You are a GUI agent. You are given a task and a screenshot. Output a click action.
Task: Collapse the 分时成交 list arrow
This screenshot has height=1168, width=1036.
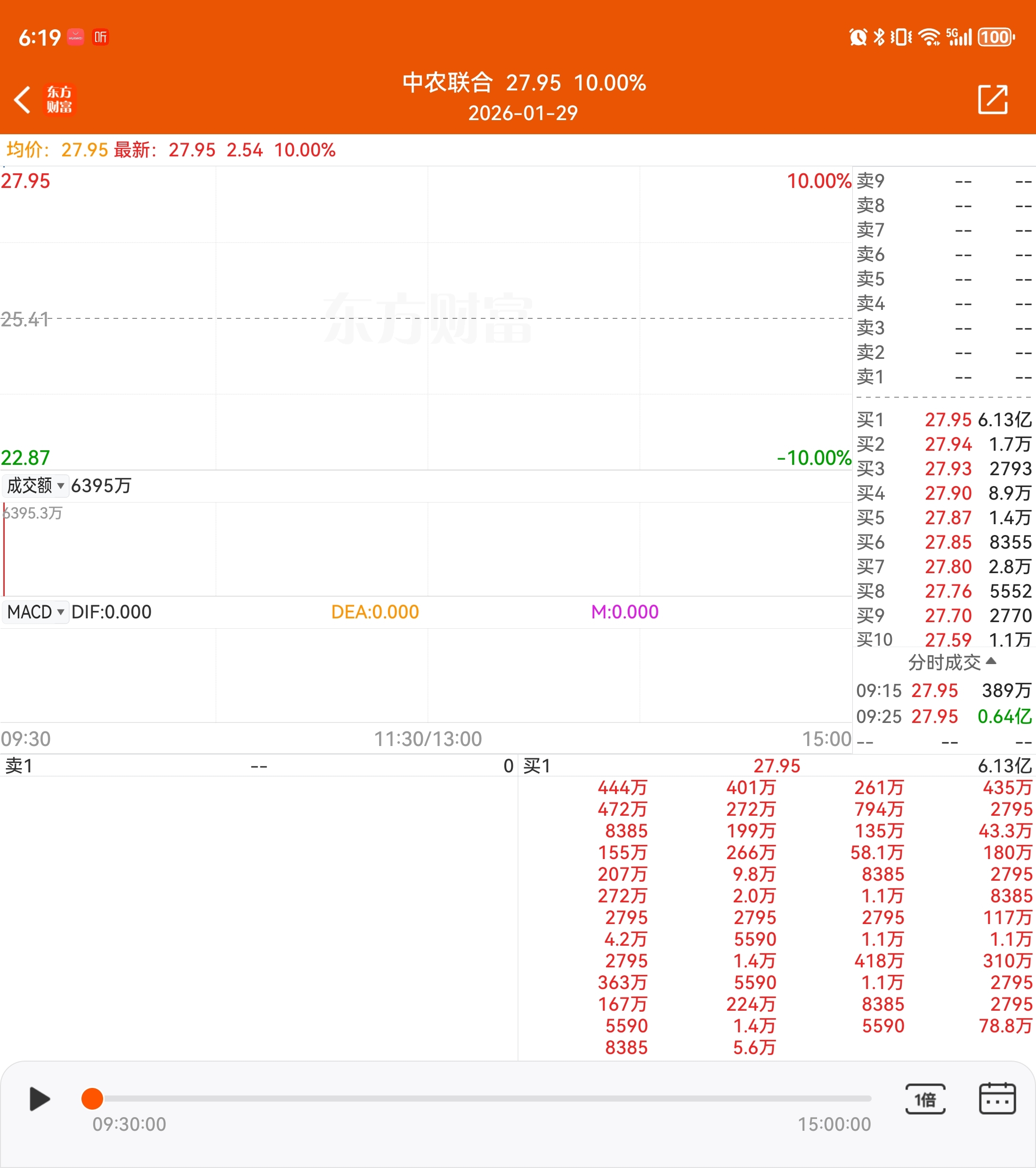991,661
